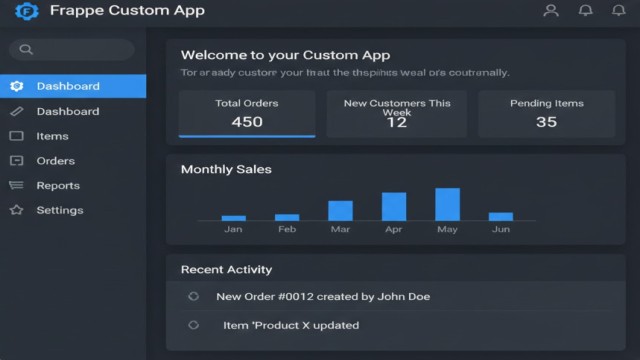Click 'Welcome to your Custom App' heading
Image resolution: width=640 pixels, height=360 pixels.
[285, 55]
